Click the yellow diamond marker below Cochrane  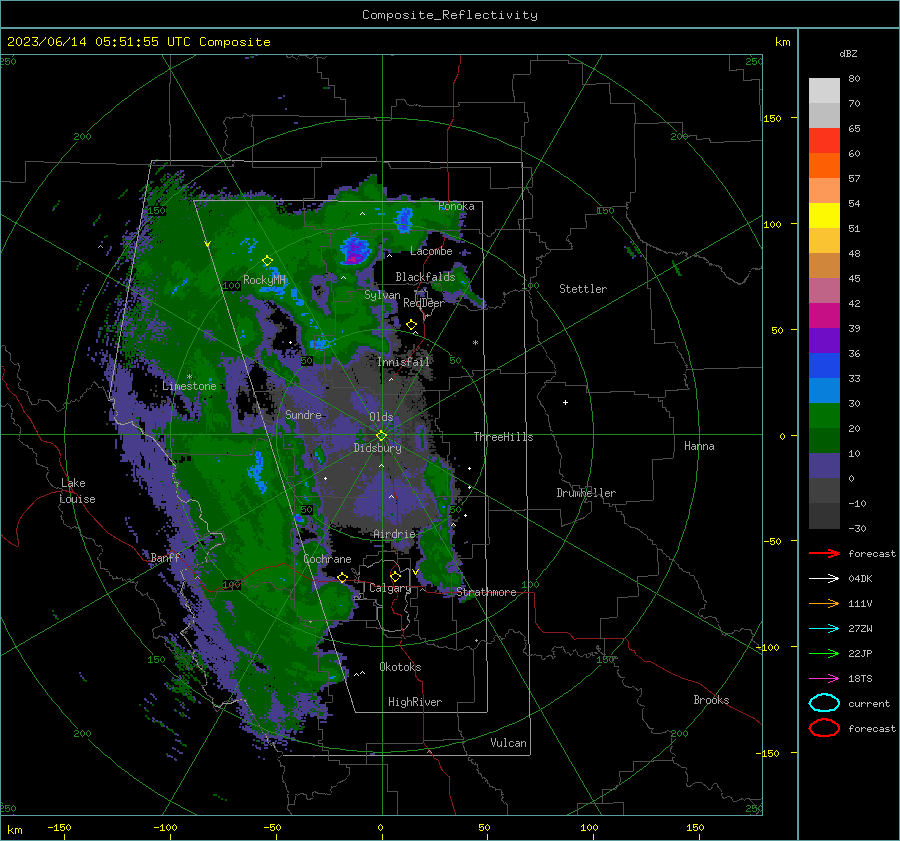point(343,577)
